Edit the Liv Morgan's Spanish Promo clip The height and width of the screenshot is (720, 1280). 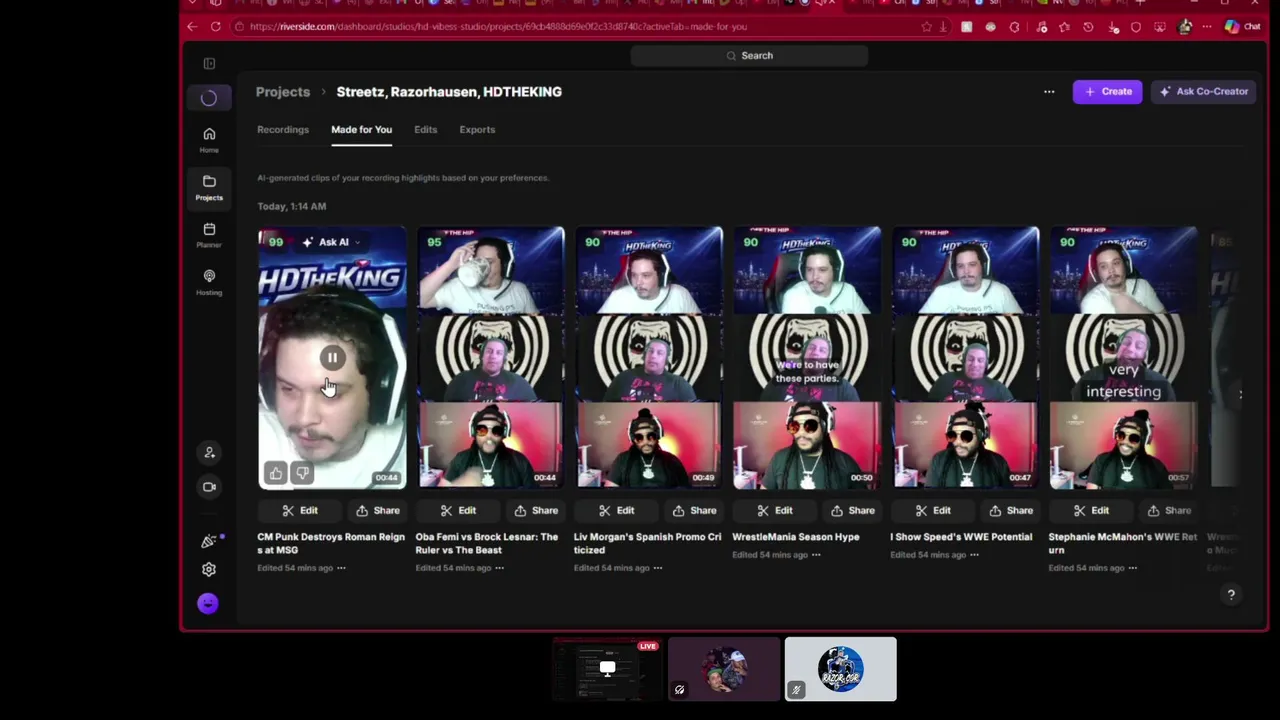pos(616,511)
